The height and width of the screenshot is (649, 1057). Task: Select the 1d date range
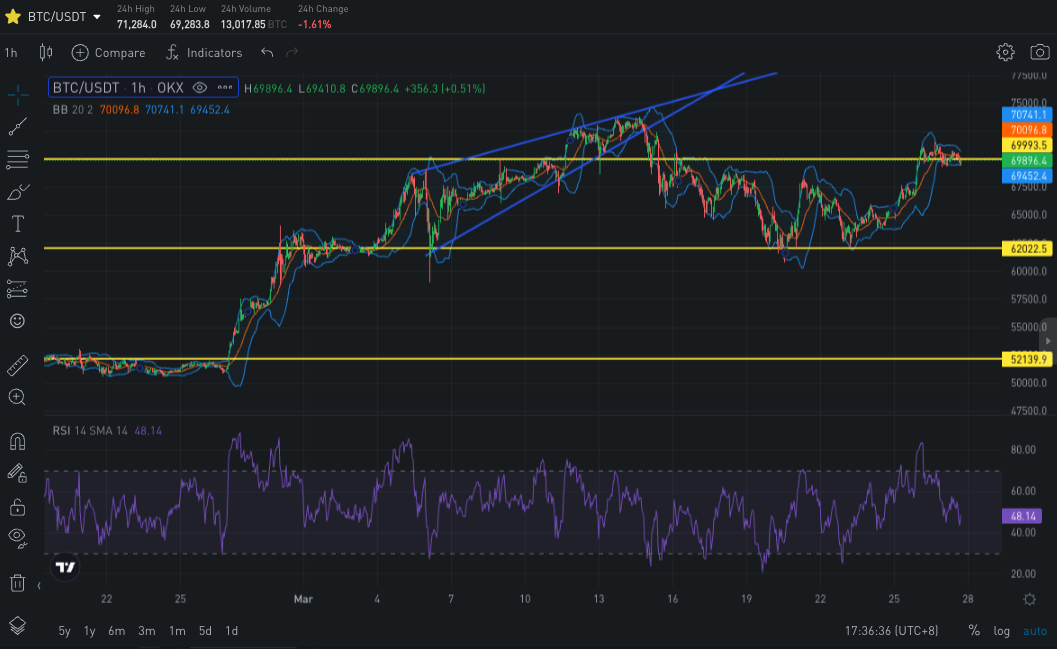[x=231, y=630]
